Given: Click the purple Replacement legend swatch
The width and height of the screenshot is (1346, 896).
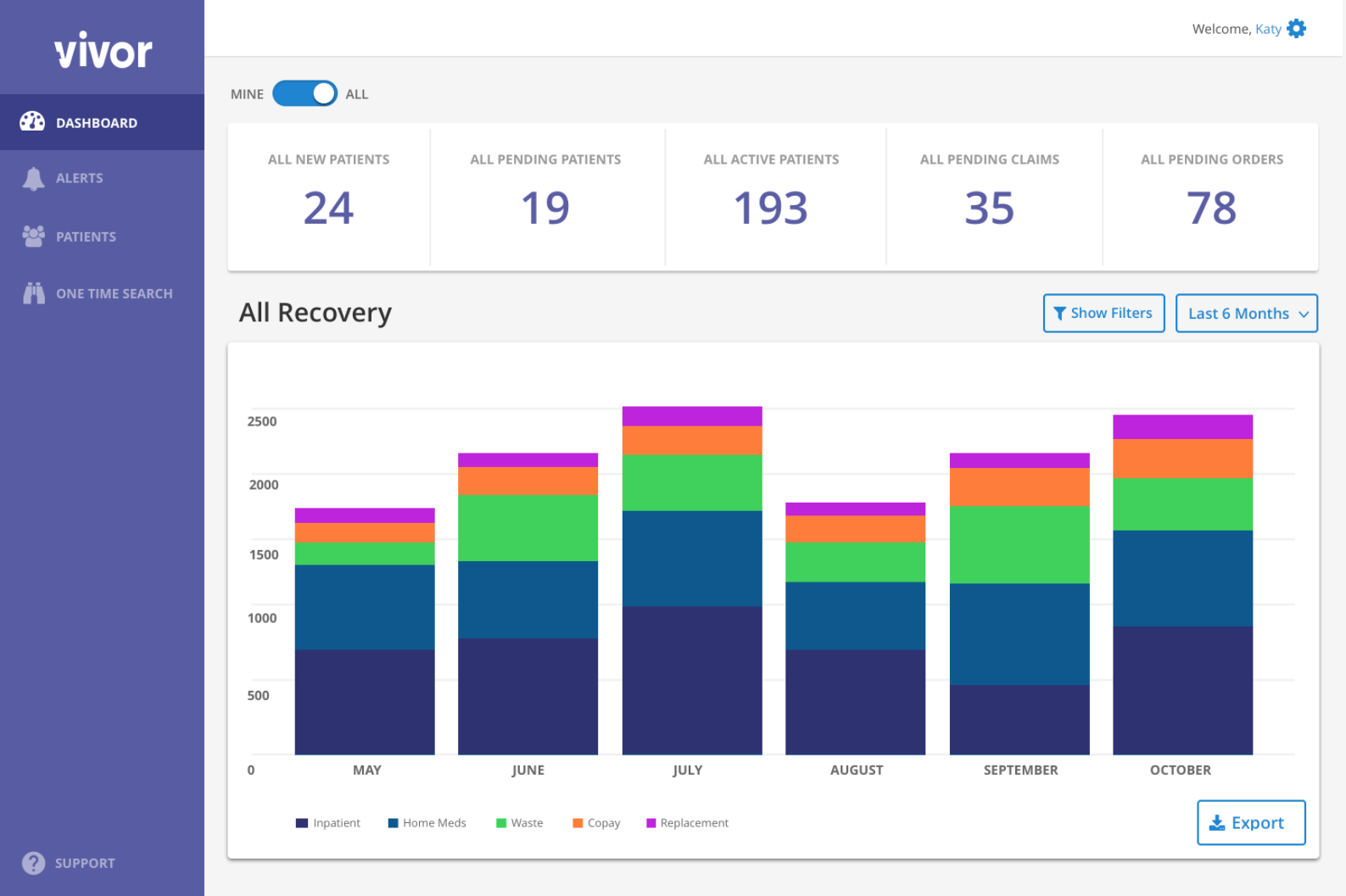Looking at the screenshot, I should click(x=651, y=823).
